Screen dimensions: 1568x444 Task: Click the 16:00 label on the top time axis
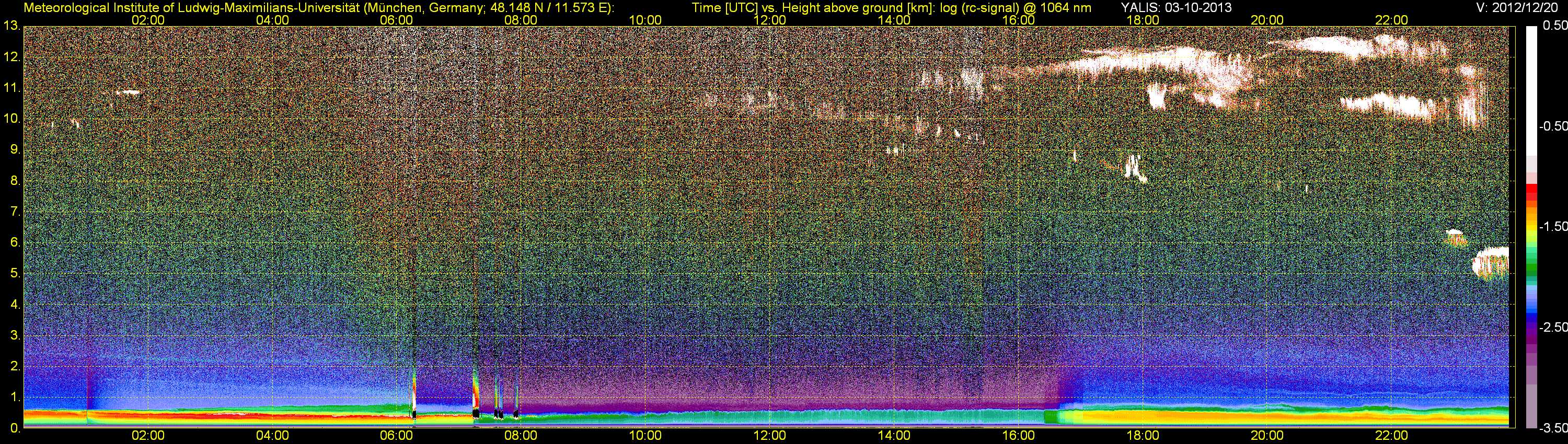click(x=1018, y=20)
